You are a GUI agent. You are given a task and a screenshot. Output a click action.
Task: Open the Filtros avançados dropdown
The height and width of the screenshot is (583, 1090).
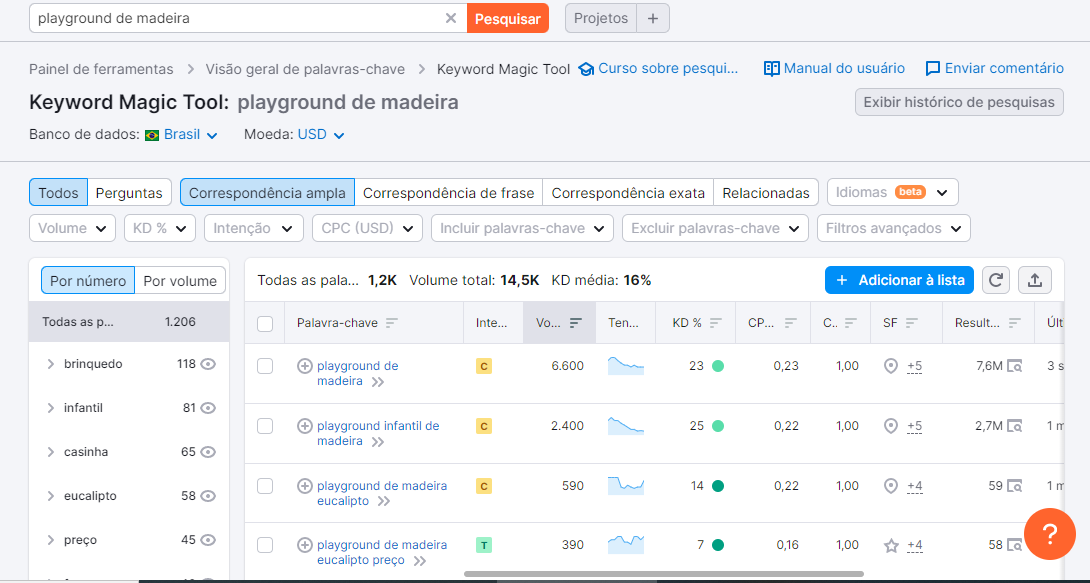click(x=893, y=228)
